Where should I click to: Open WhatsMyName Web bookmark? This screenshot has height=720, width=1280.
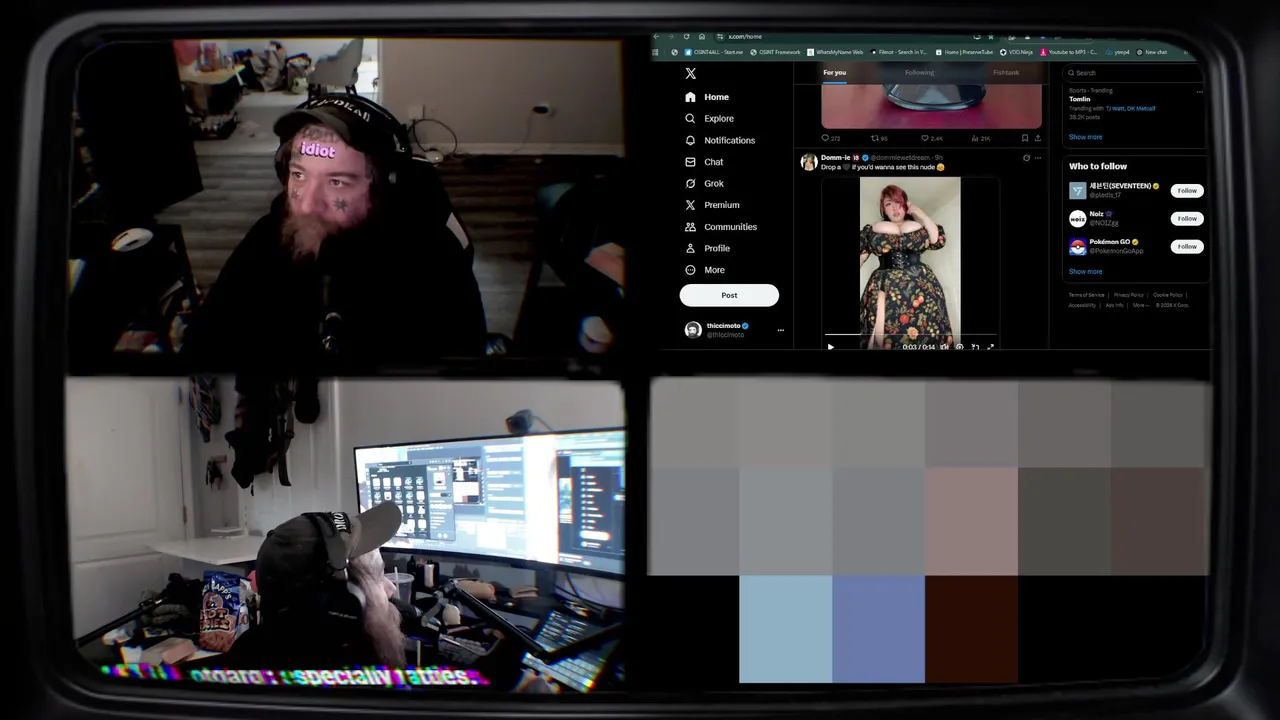(835, 52)
